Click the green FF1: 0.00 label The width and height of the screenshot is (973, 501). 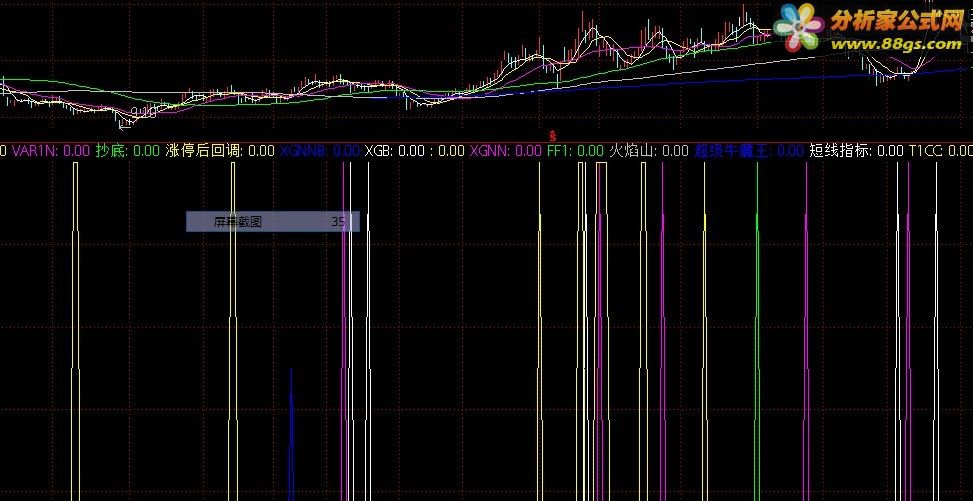pyautogui.click(x=575, y=151)
